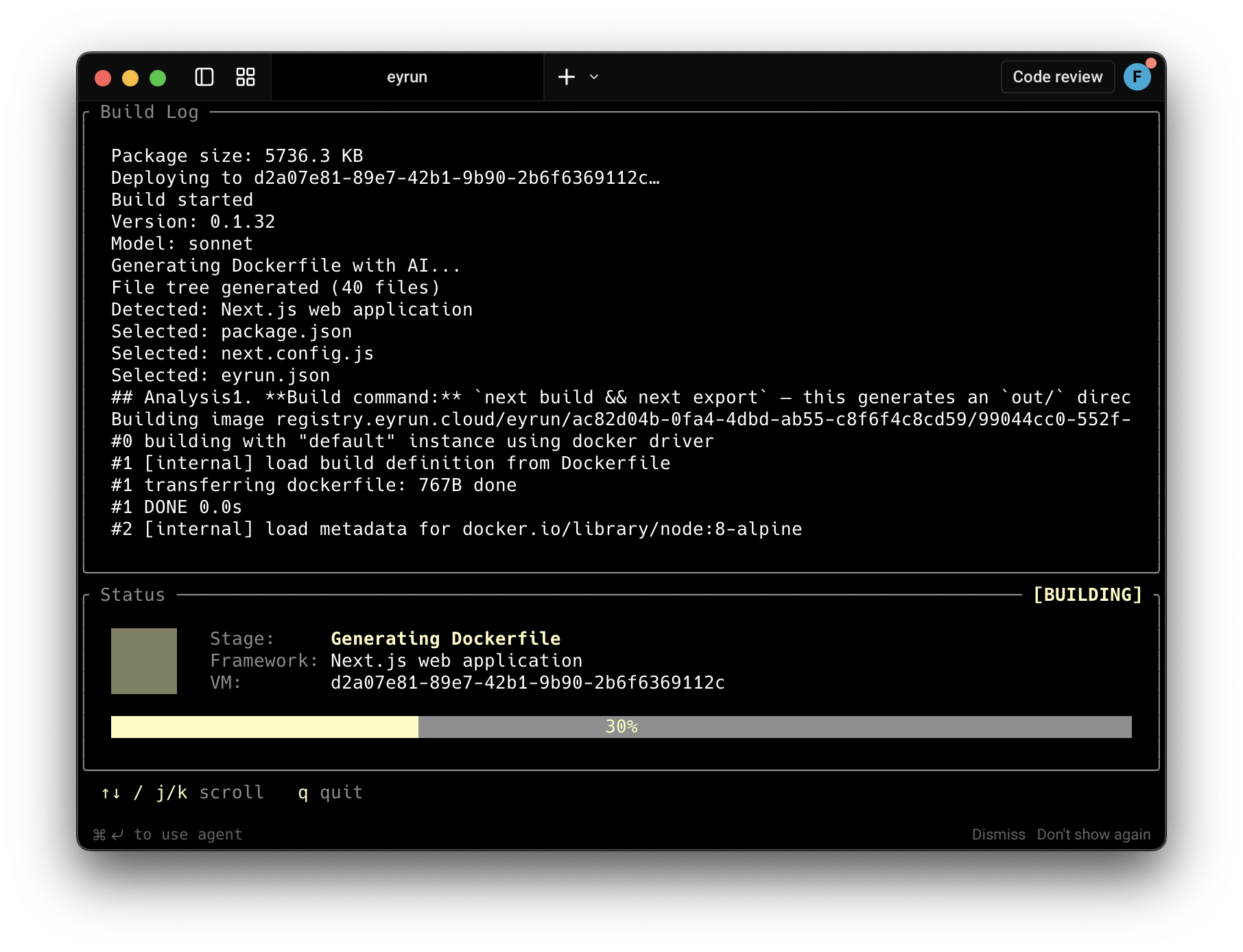Collapse the Status section header
Screen dimensions: 1243x952
pos(132,594)
